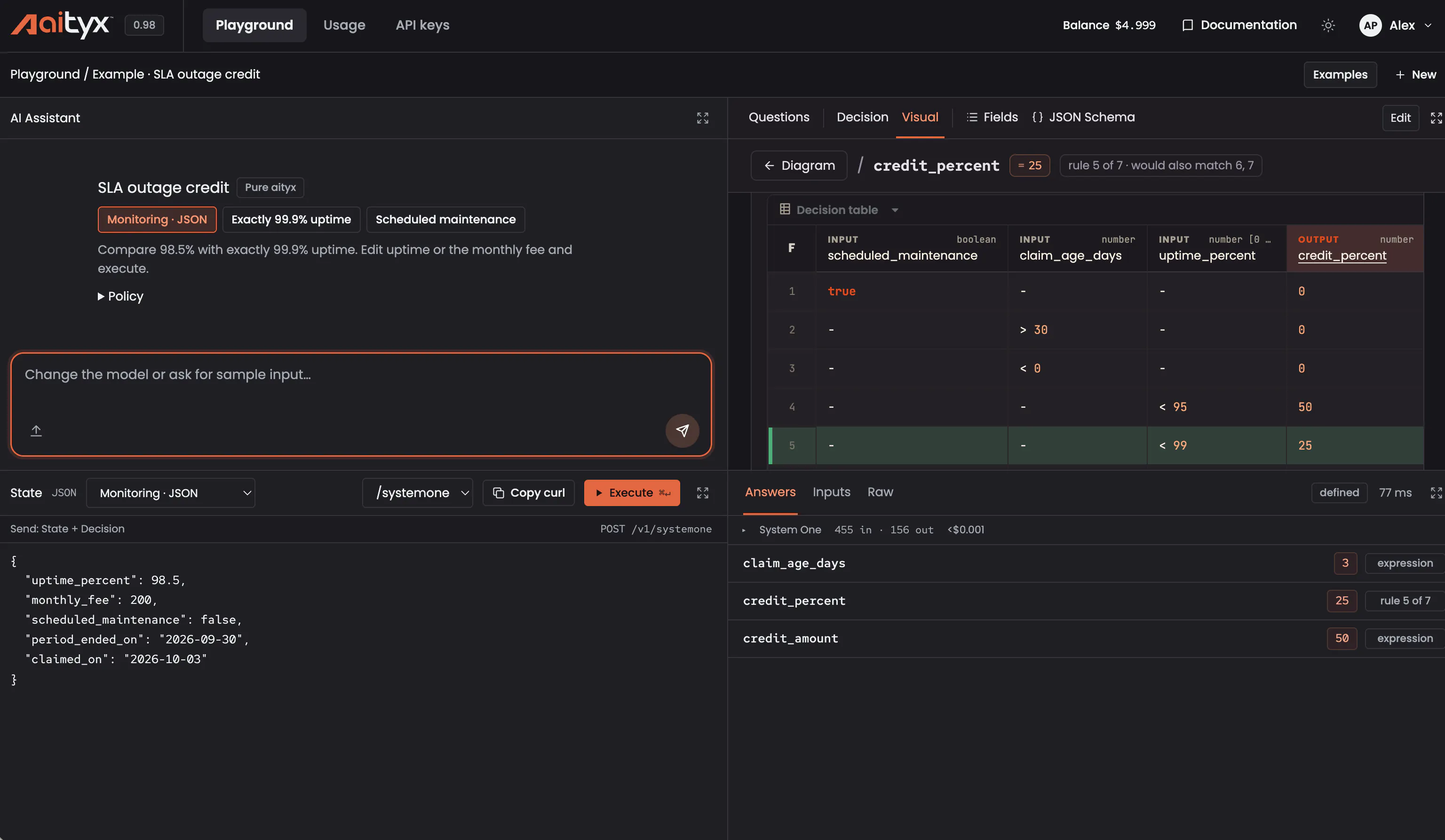Select the Exactly 99.9% uptime chip
This screenshot has height=840, width=1445.
pyautogui.click(x=291, y=220)
